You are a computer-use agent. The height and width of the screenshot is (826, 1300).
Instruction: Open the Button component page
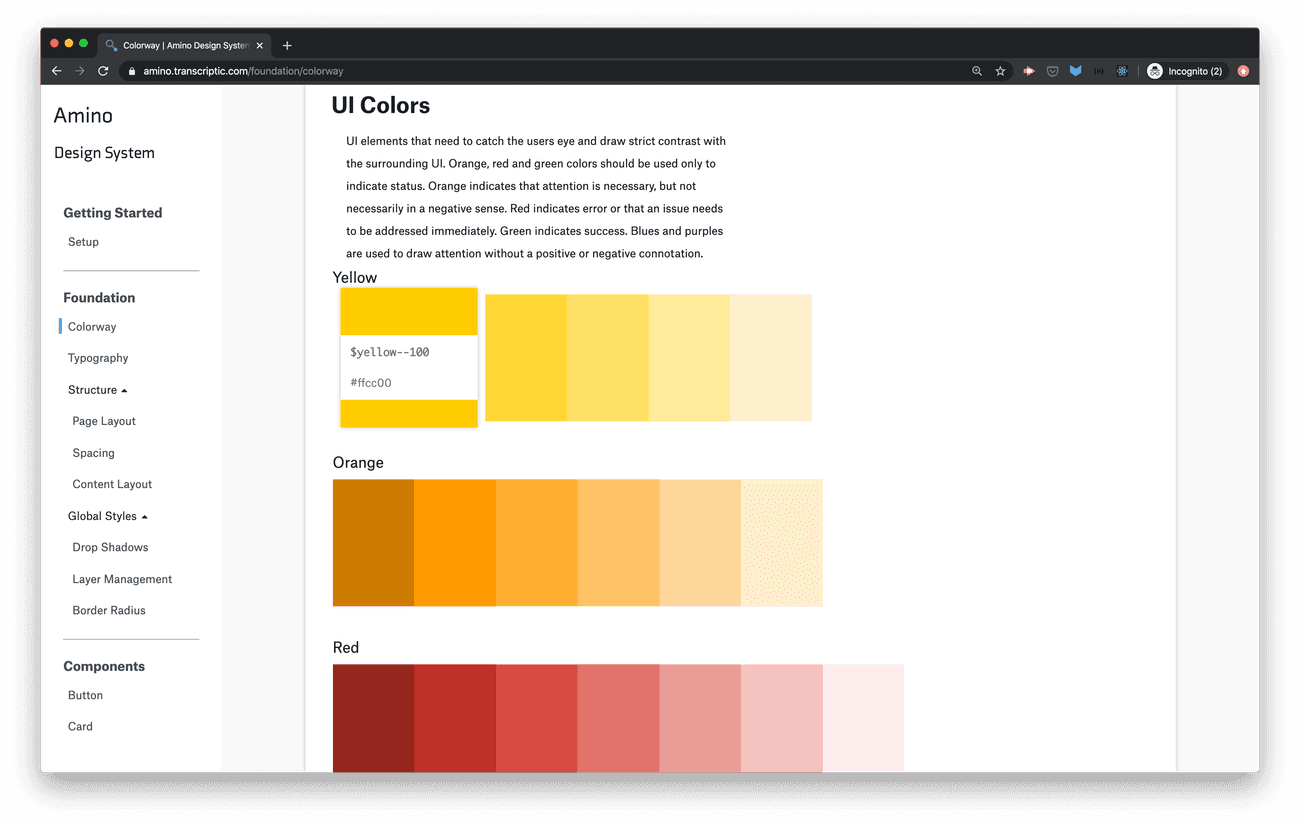tap(85, 694)
